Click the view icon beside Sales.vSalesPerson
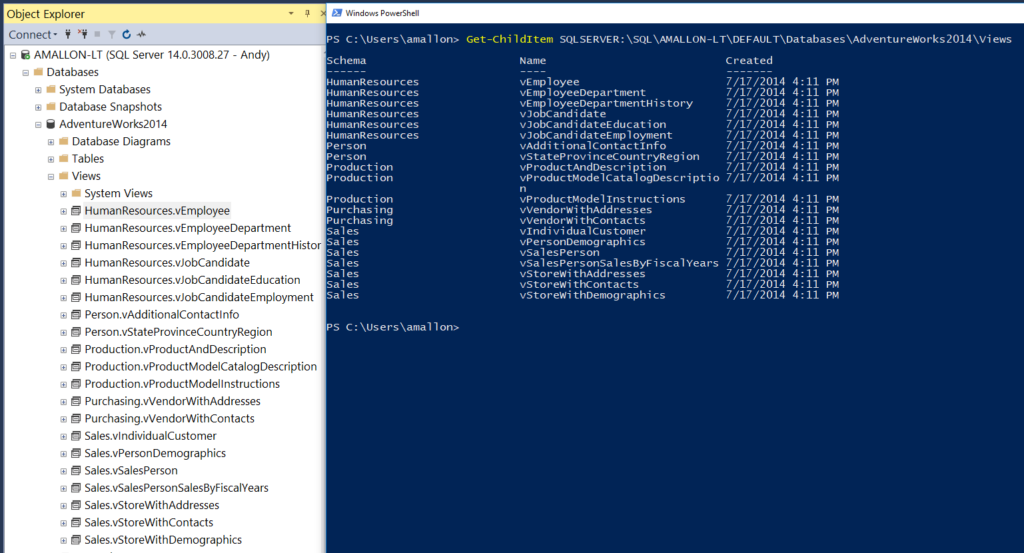Image resolution: width=1024 pixels, height=553 pixels. [76, 470]
